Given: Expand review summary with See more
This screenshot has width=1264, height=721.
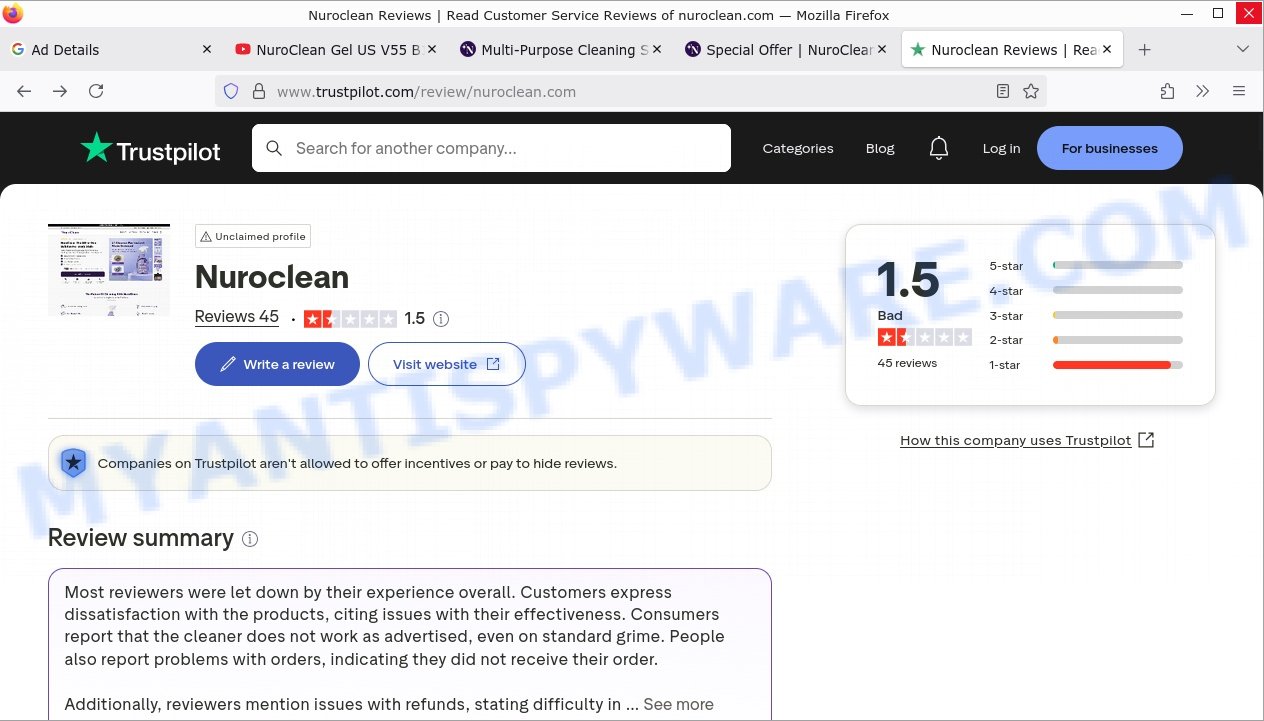Looking at the screenshot, I should pyautogui.click(x=678, y=704).
